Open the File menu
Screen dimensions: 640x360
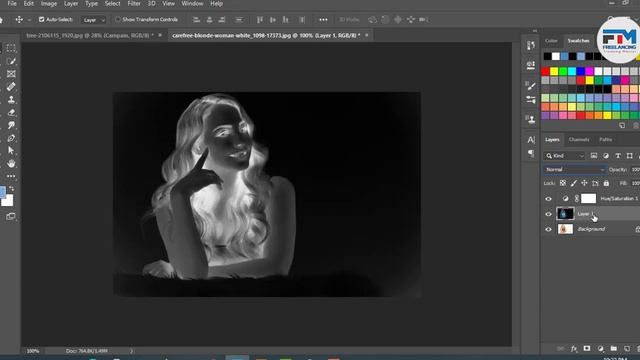tap(12, 4)
